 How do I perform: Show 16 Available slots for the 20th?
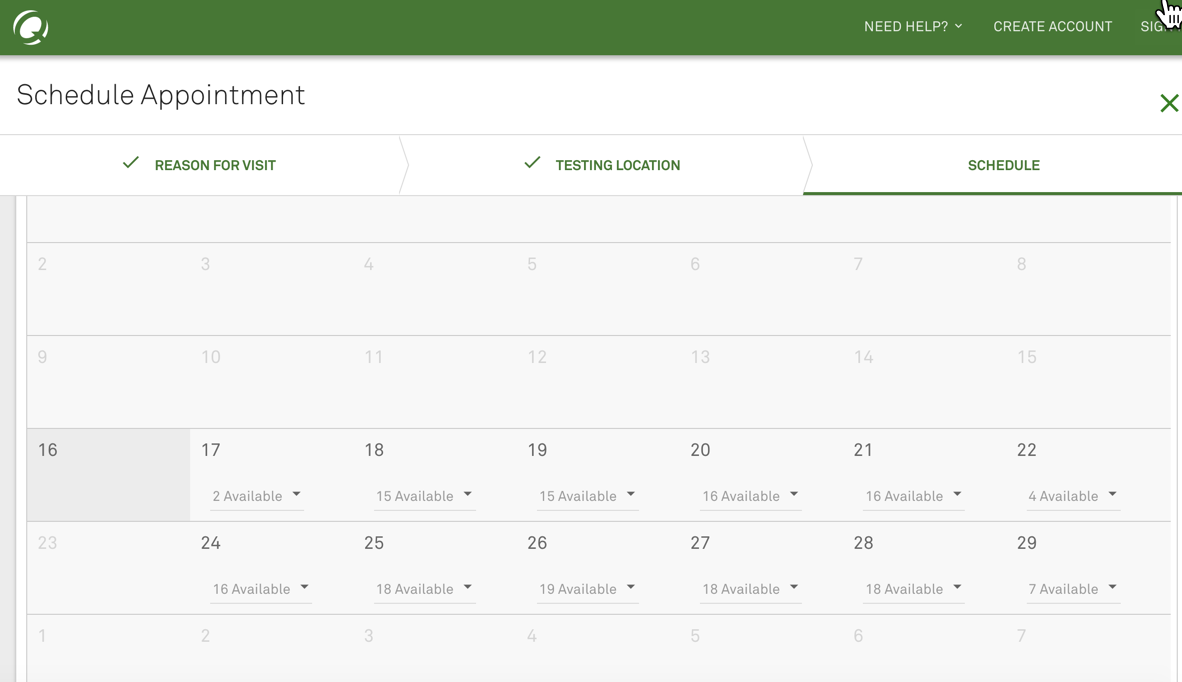click(x=750, y=496)
